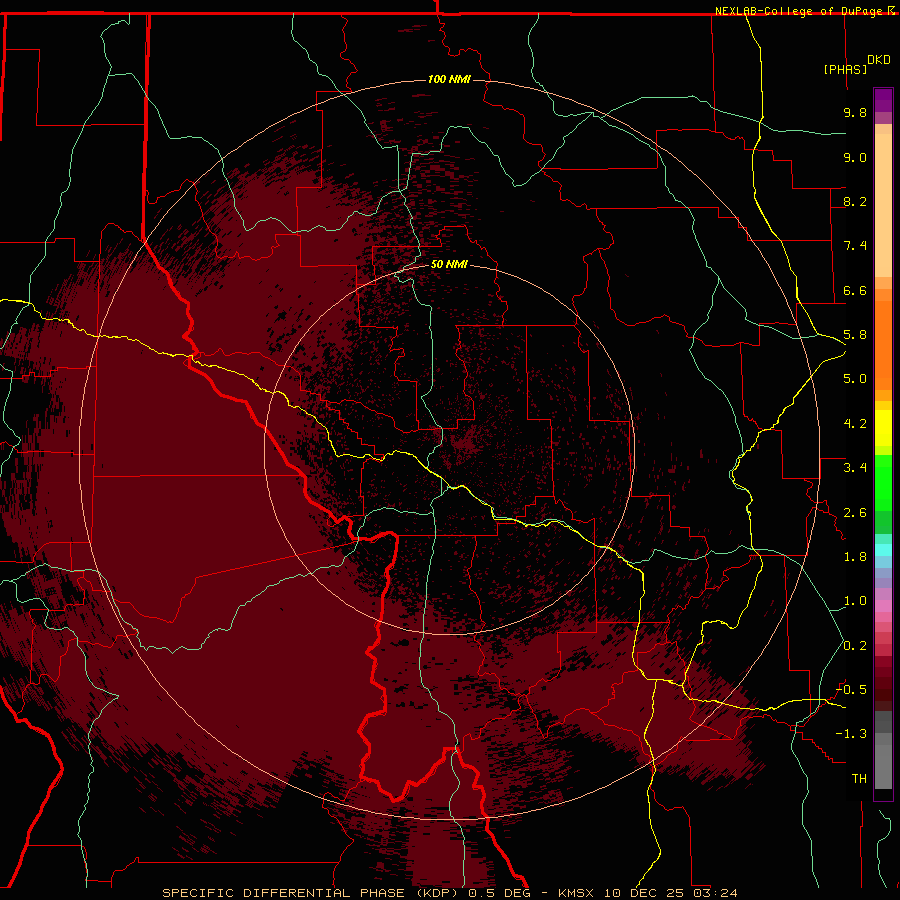
Task: Click the [PHAS] legend unit label
Action: [x=845, y=69]
